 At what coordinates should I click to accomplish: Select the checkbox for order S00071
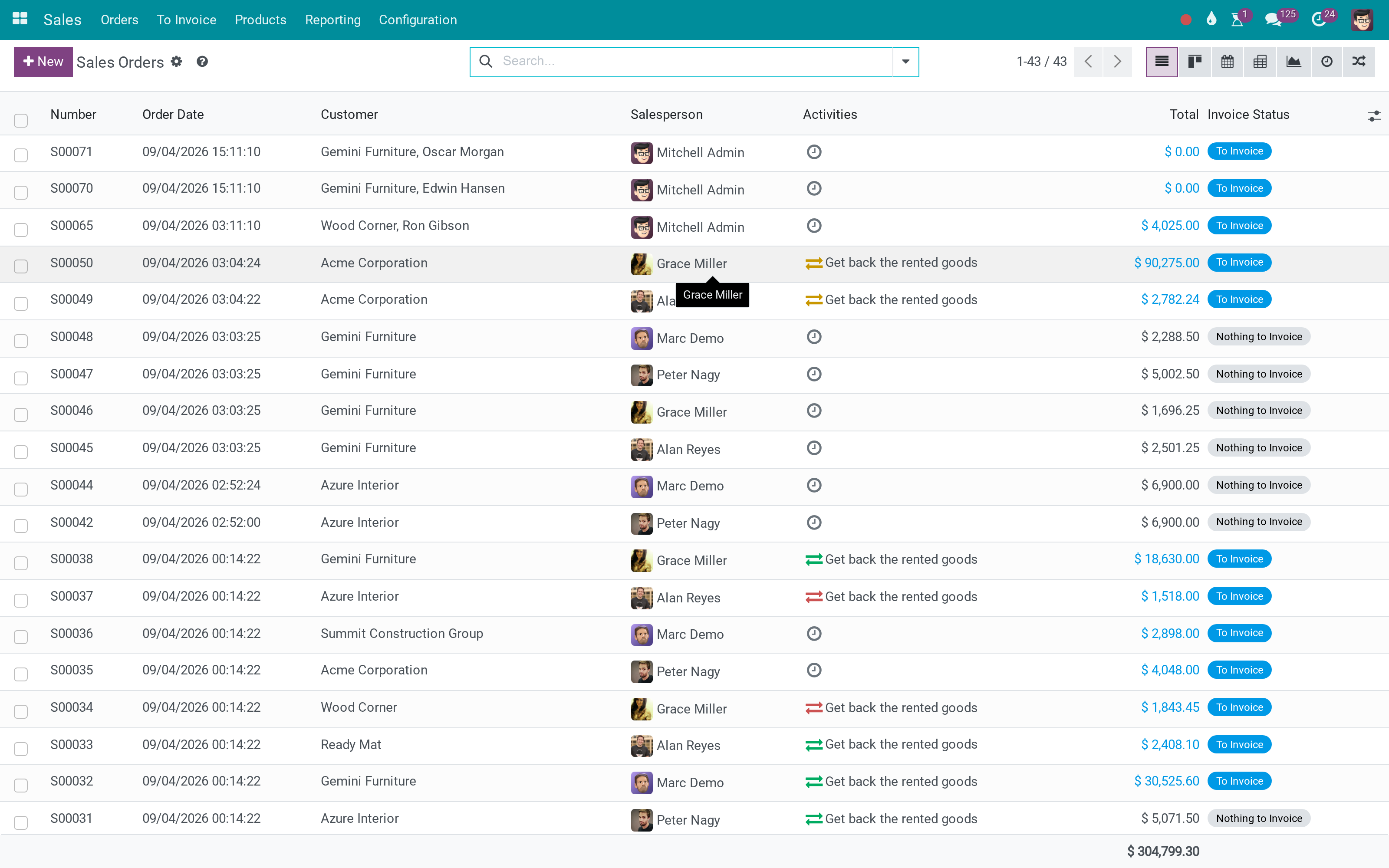[21, 155]
